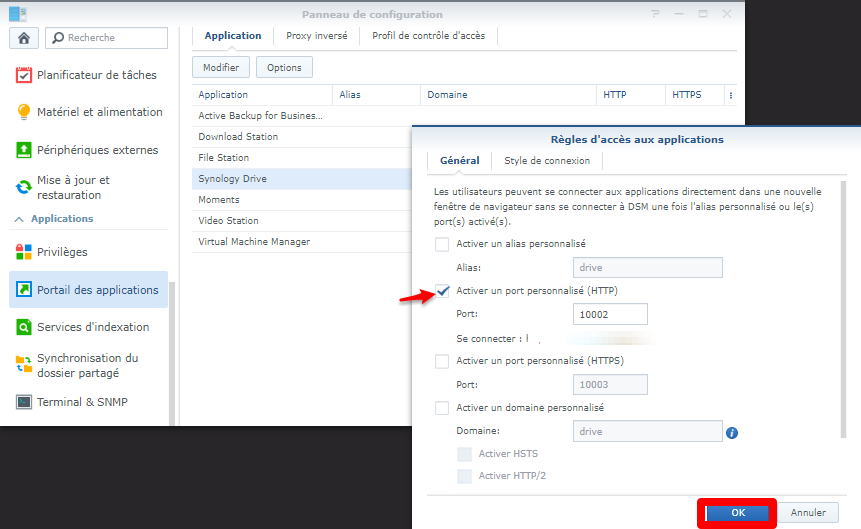Click the dialog vertical scrollbar

click(843, 309)
